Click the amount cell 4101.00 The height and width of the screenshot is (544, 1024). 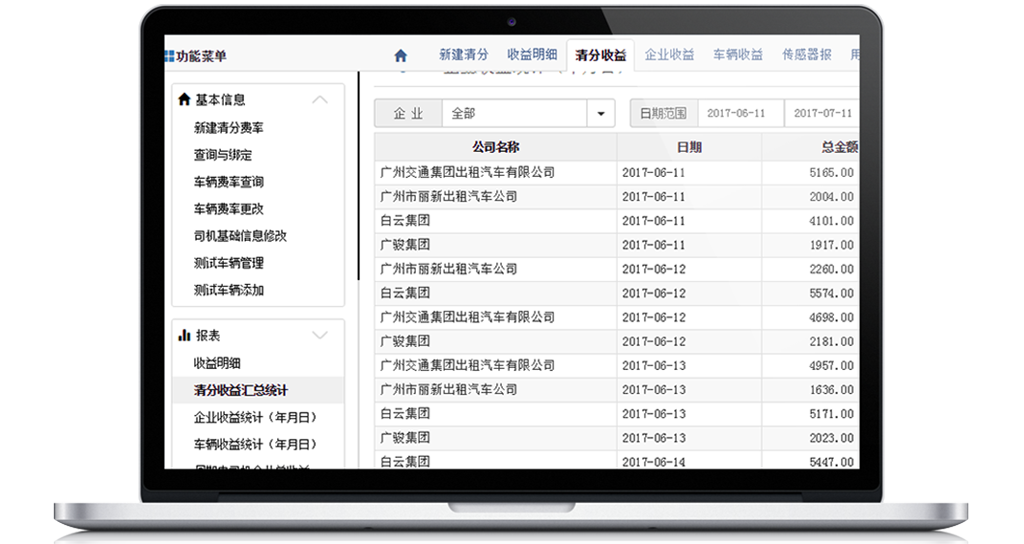coord(831,221)
